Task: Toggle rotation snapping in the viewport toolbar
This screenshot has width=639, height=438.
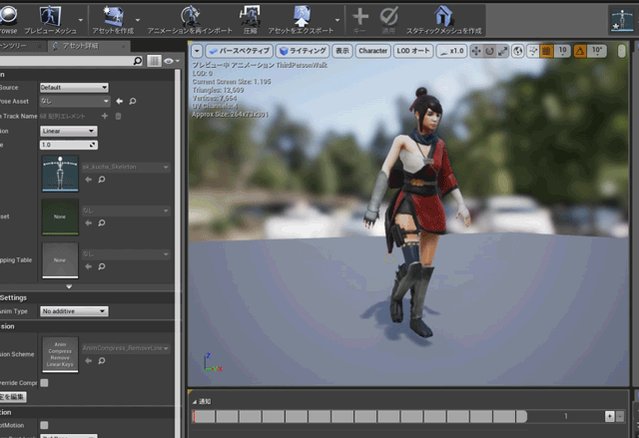Action: click(x=580, y=51)
